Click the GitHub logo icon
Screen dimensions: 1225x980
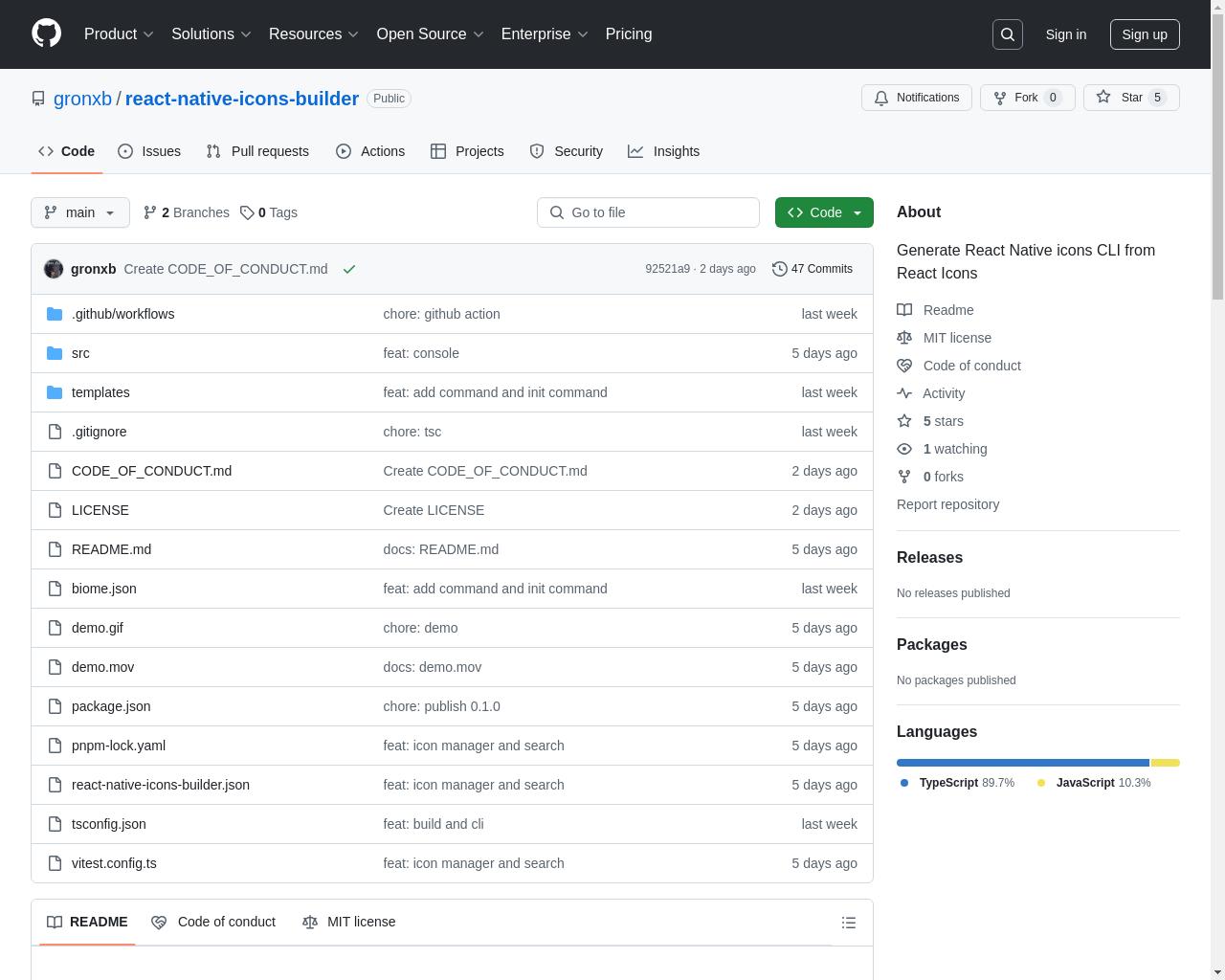tap(46, 33)
